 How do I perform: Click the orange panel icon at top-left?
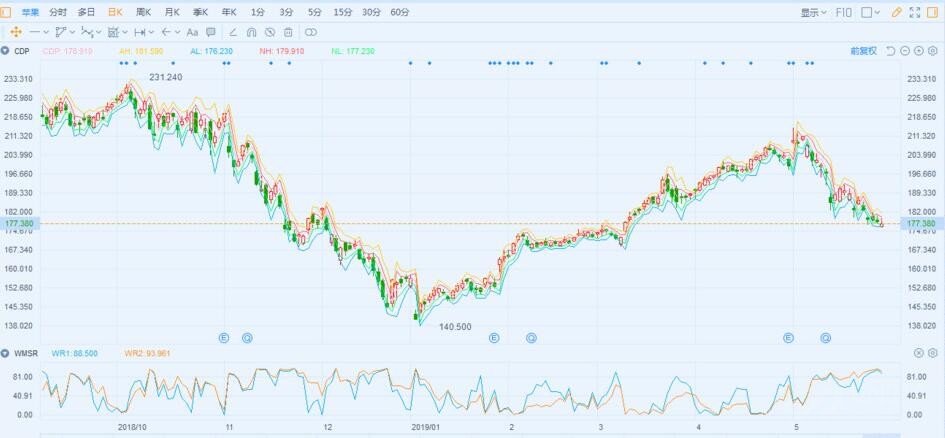point(5,12)
